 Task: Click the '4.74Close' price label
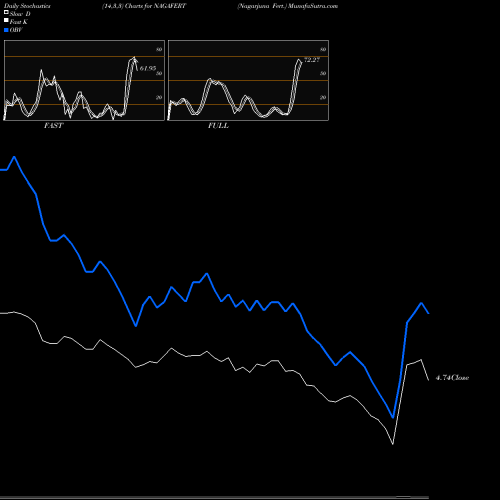click(452, 378)
